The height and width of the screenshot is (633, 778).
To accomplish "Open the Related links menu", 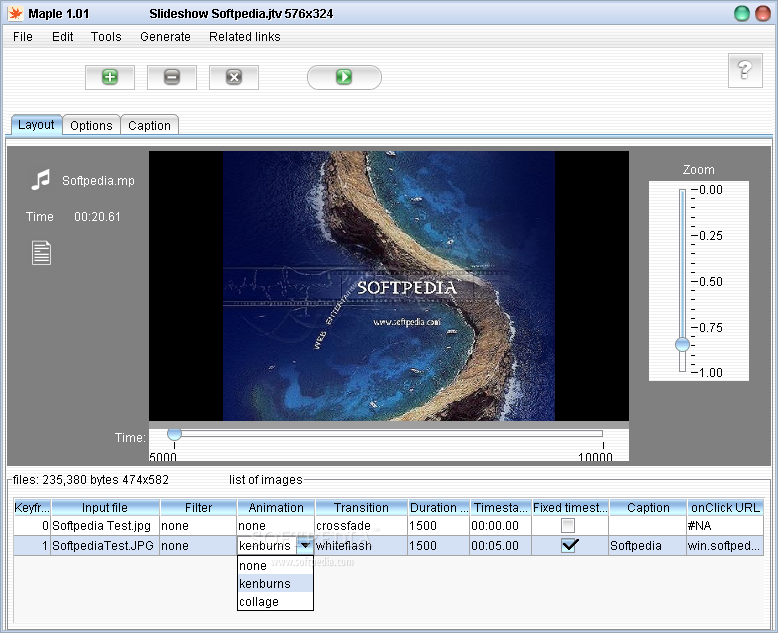I will pyautogui.click(x=245, y=37).
